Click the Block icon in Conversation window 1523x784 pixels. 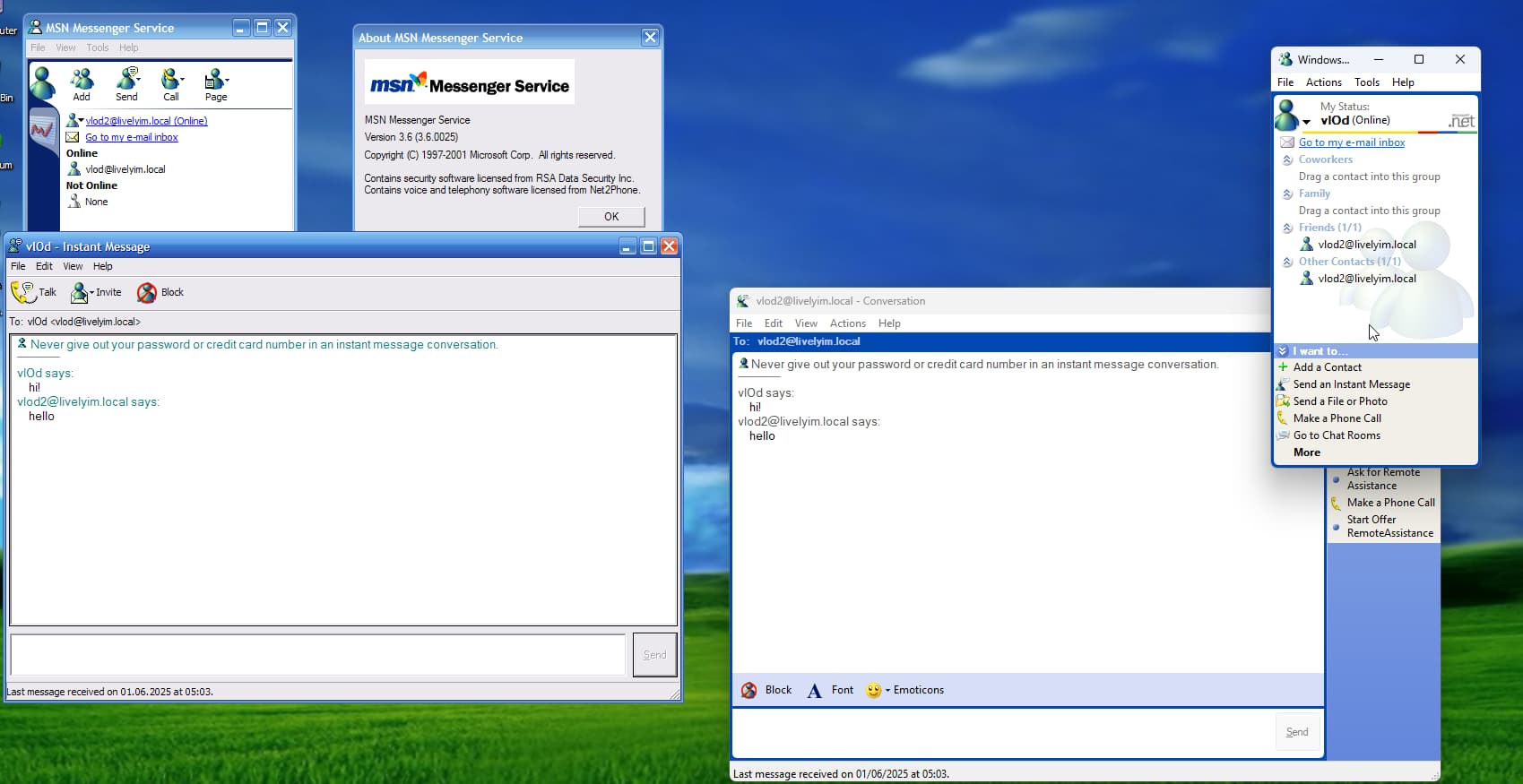click(749, 690)
